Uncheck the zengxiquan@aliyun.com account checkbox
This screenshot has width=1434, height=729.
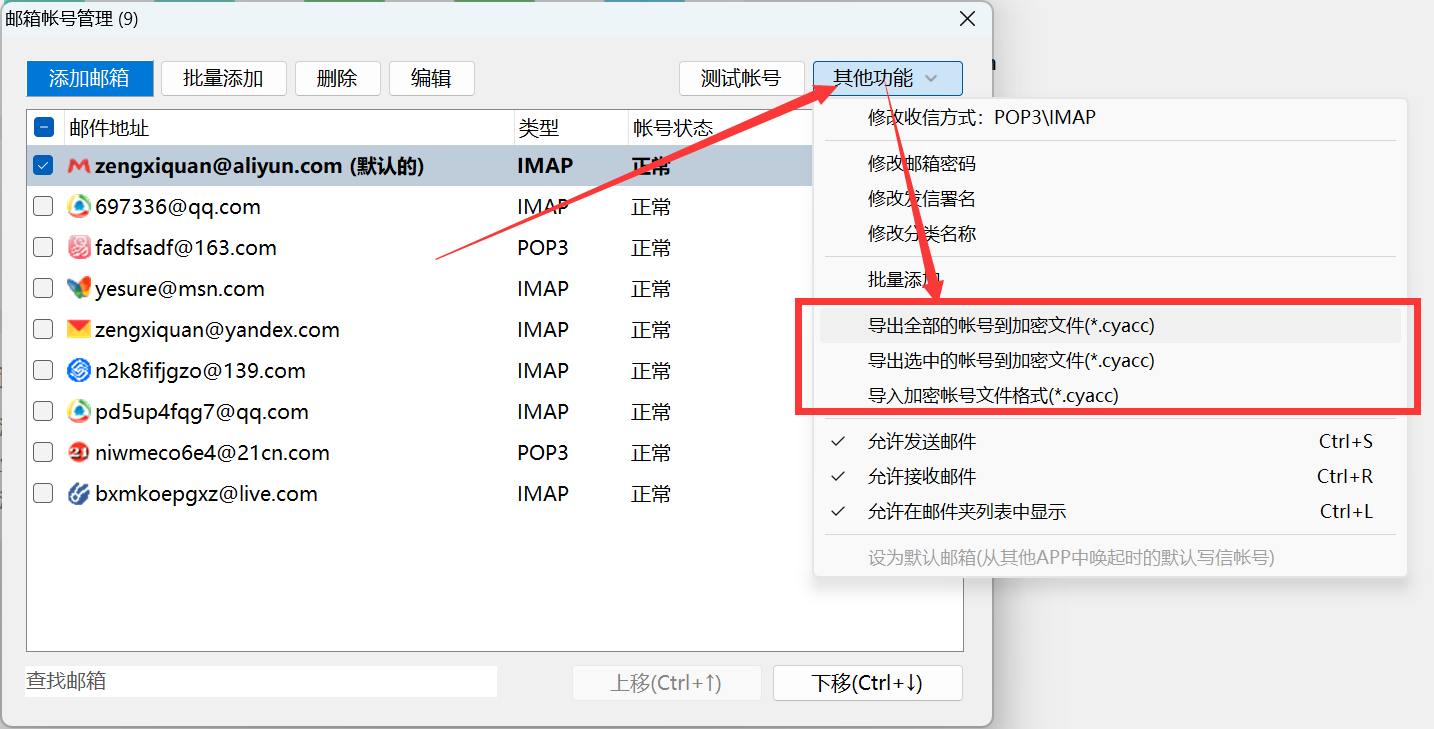coord(44,166)
